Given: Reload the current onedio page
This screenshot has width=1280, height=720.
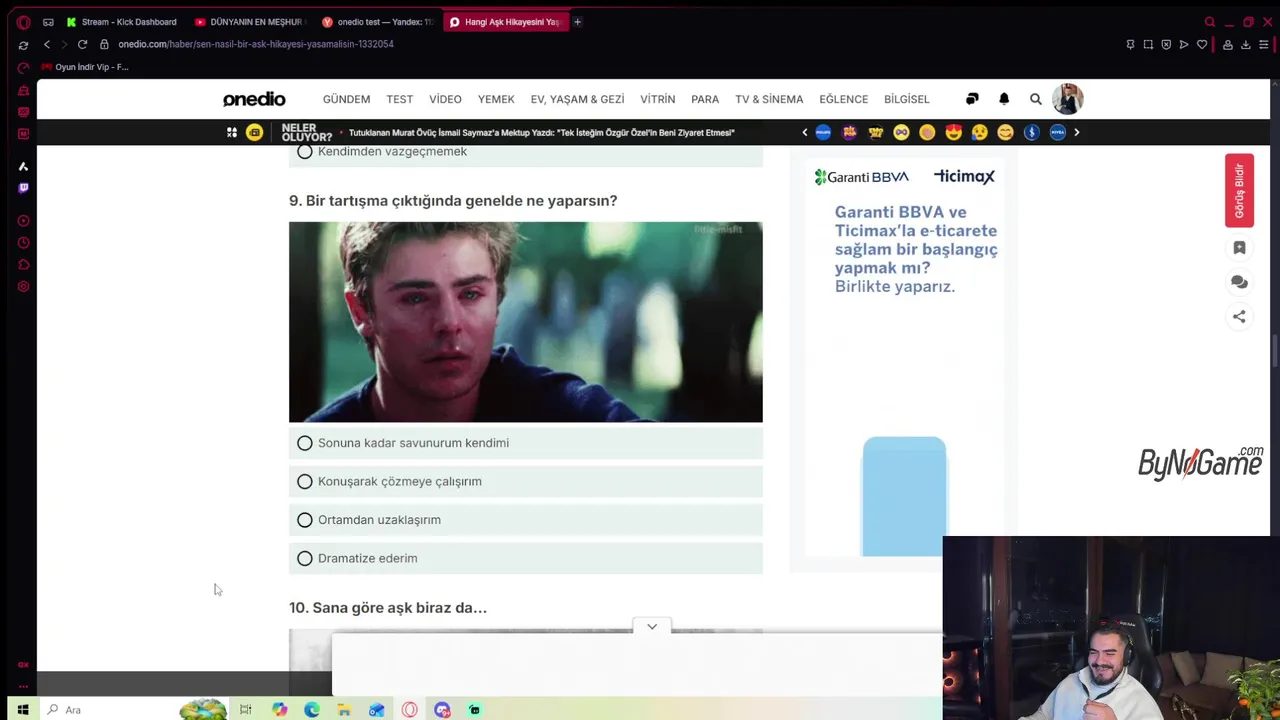Looking at the screenshot, I should tap(82, 44).
